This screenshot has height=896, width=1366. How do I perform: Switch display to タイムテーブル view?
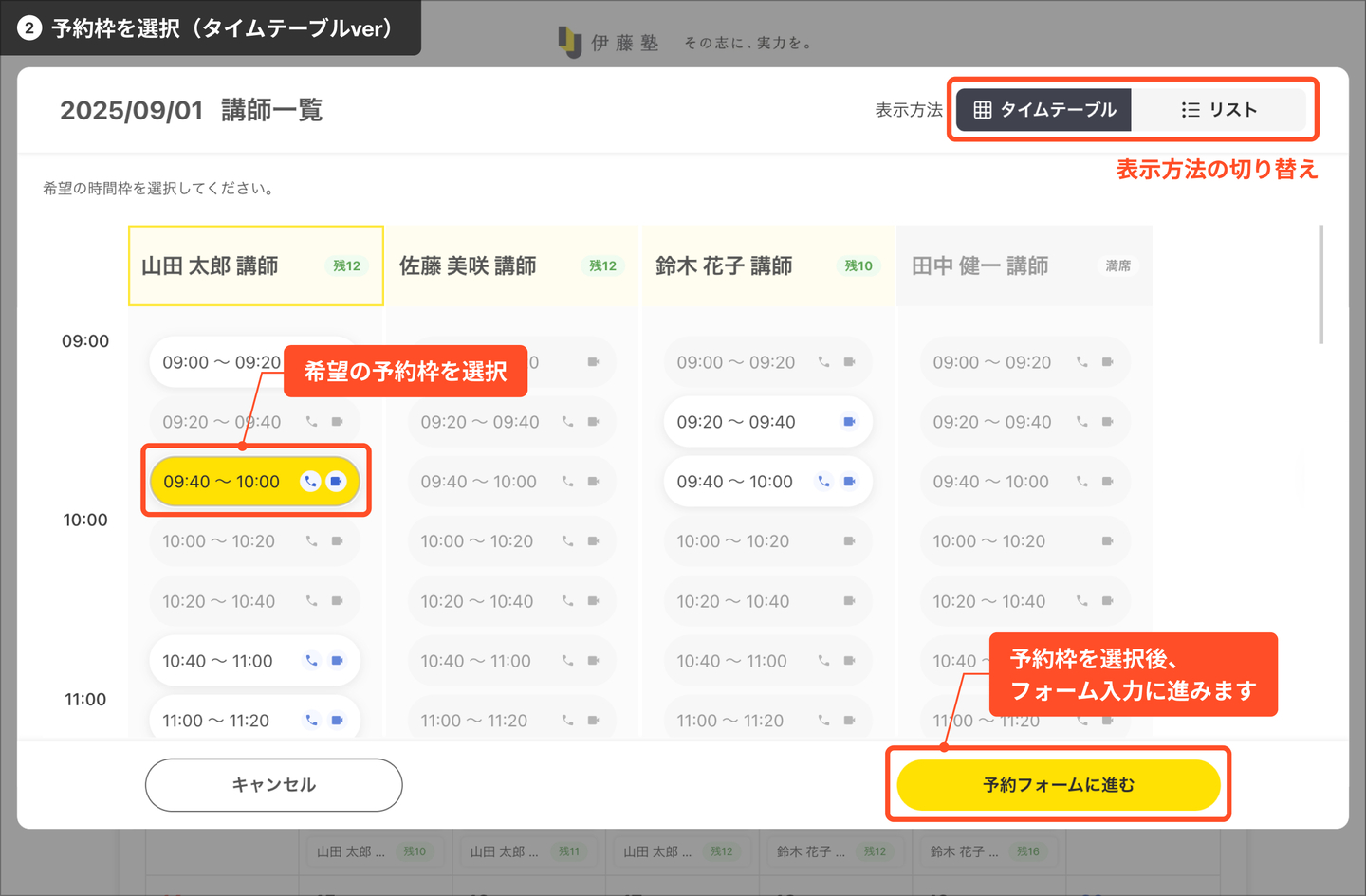1043,110
